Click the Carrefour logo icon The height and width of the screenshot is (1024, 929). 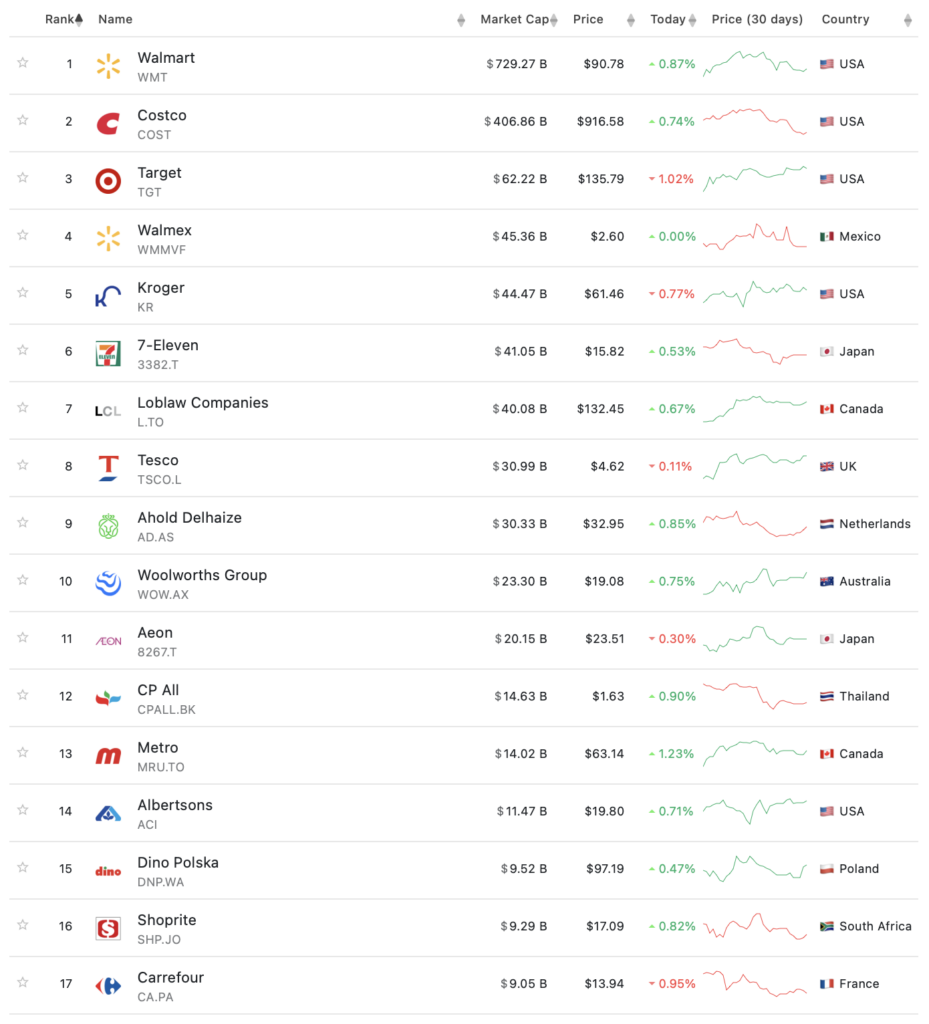108,985
